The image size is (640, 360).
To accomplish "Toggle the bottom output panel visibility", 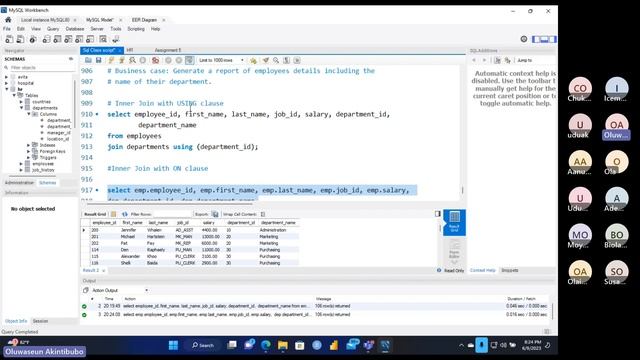I will pyautogui.click(x=544, y=39).
